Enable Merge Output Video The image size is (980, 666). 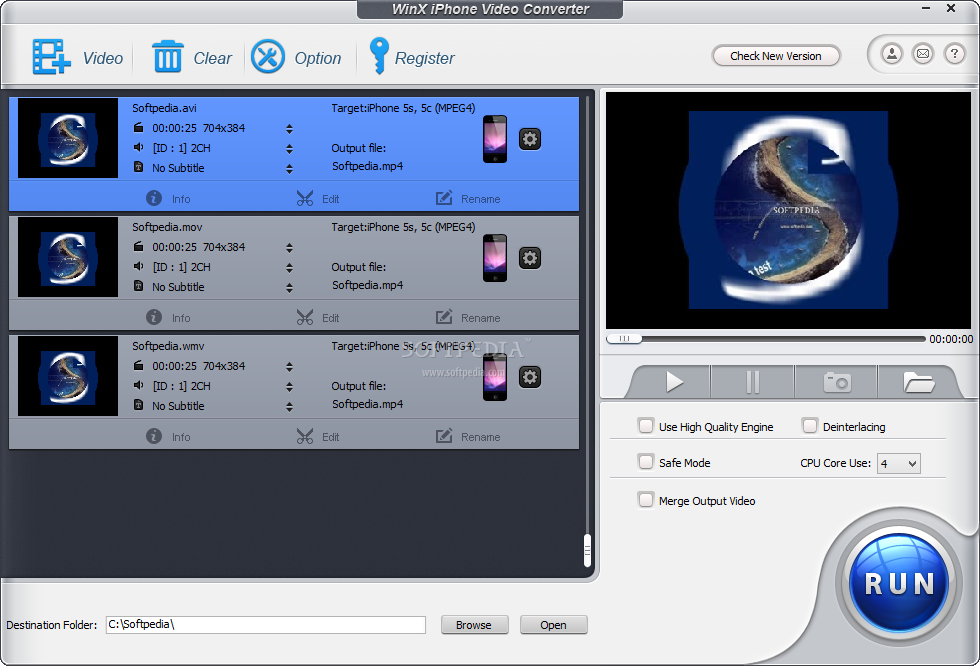tap(646, 500)
